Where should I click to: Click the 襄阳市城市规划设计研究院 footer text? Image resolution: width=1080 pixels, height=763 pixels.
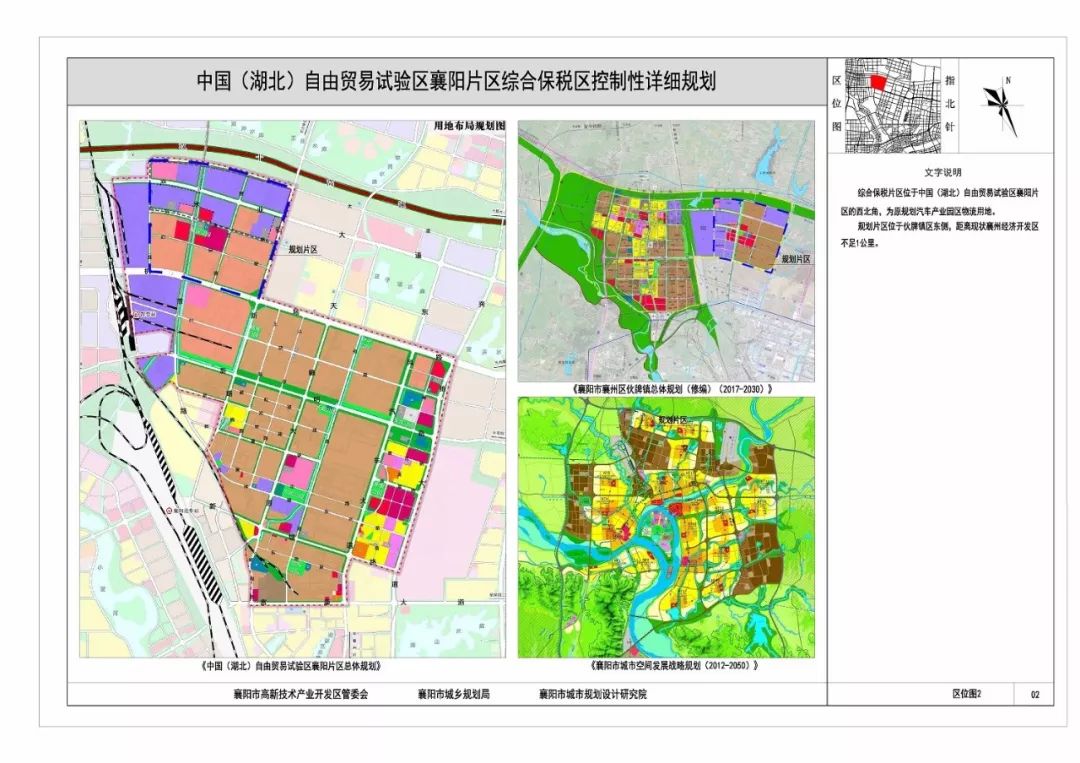[592, 694]
